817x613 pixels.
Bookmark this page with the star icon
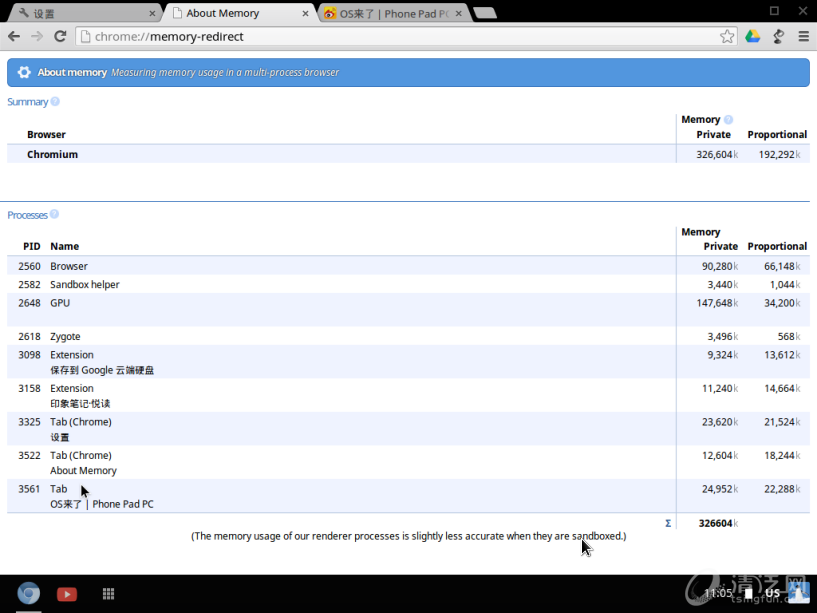tap(727, 36)
